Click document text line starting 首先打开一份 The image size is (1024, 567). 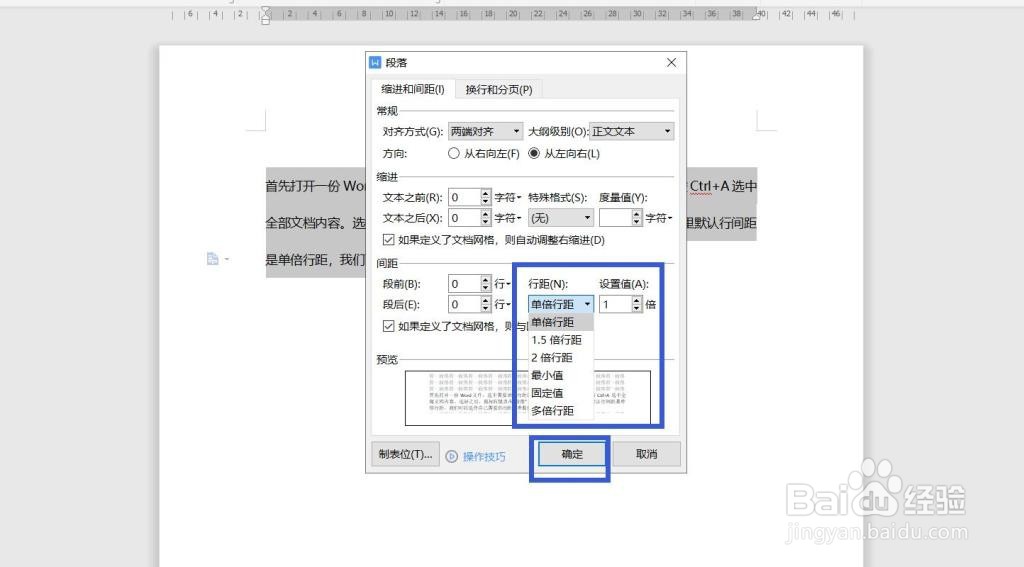pyautogui.click(x=315, y=186)
